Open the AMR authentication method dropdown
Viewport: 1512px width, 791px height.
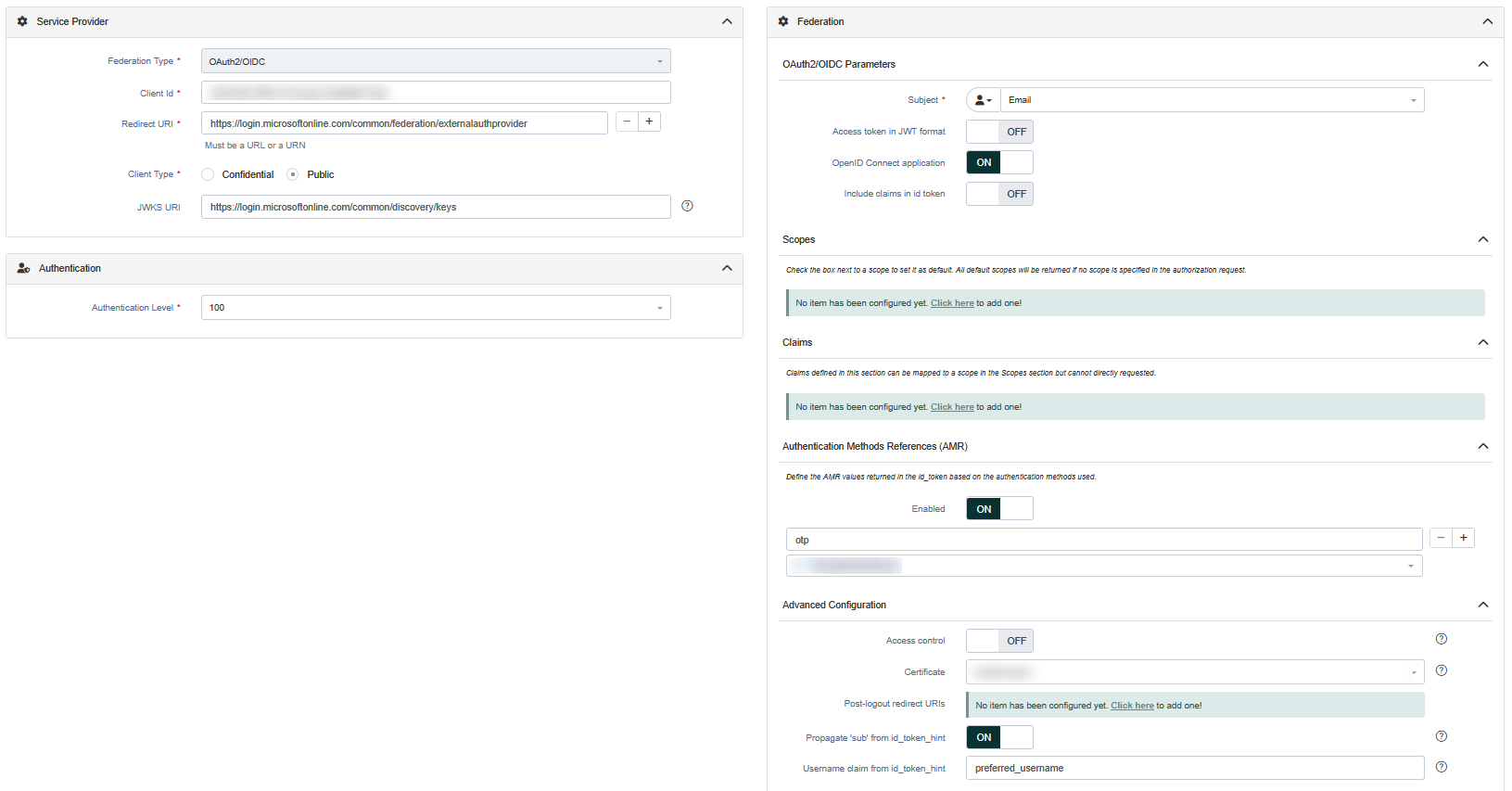[1104, 566]
